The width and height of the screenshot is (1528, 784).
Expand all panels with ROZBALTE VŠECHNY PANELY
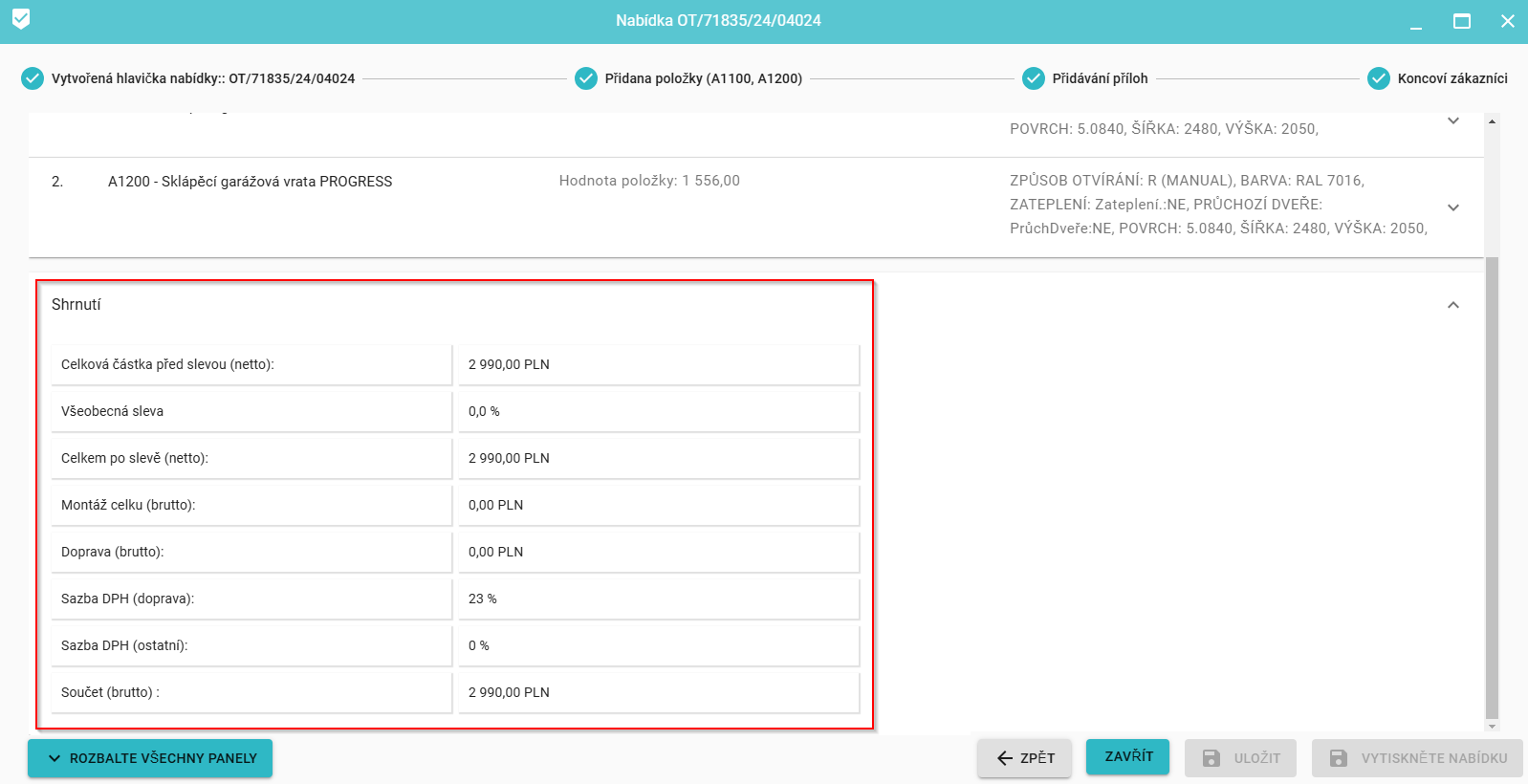150,758
